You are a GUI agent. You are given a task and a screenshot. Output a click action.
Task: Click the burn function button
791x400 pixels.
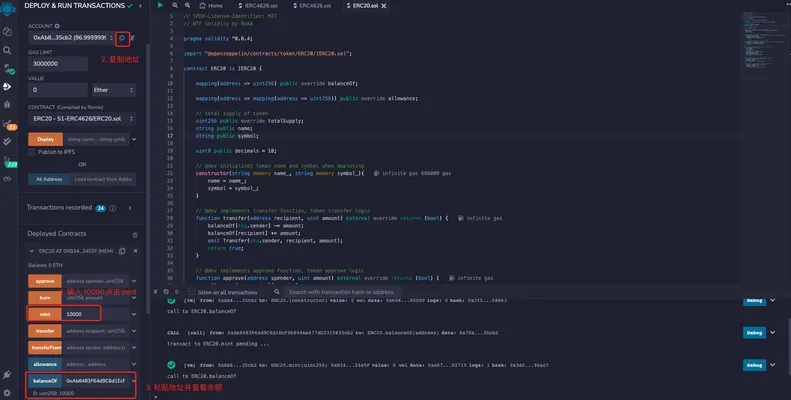pyautogui.click(x=45, y=298)
